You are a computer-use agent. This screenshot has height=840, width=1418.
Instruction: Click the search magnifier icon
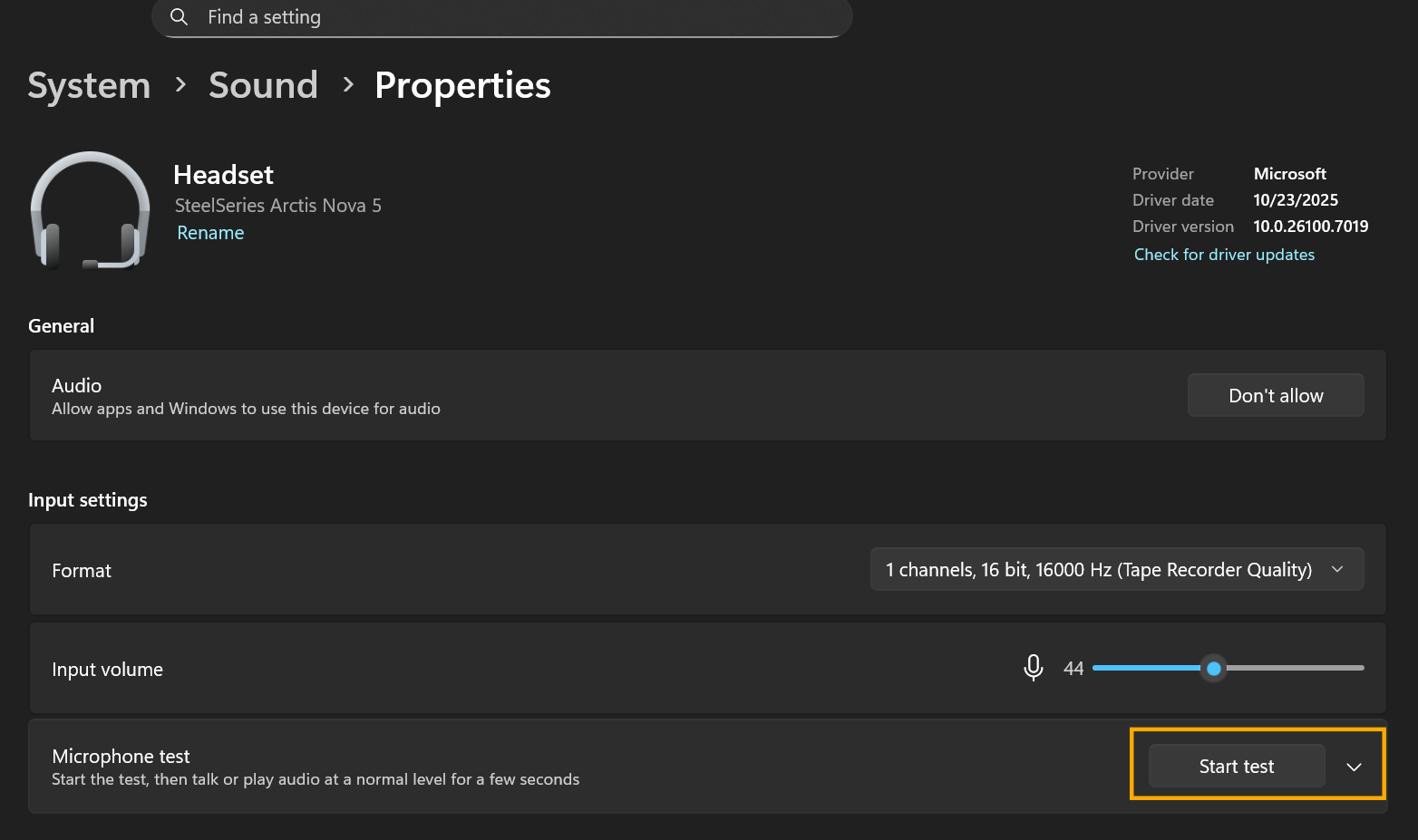pos(179,17)
